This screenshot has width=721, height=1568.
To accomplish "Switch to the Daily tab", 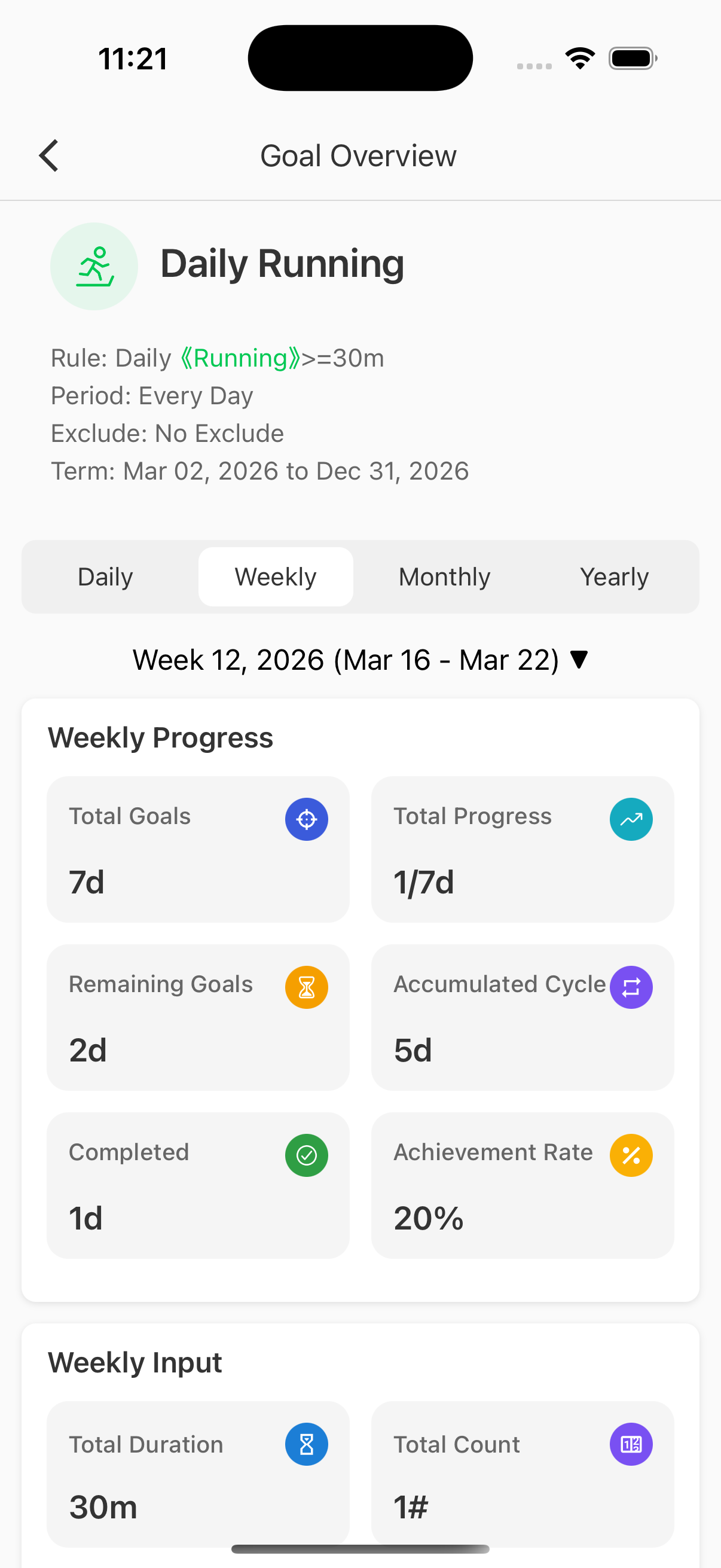I will (x=105, y=577).
